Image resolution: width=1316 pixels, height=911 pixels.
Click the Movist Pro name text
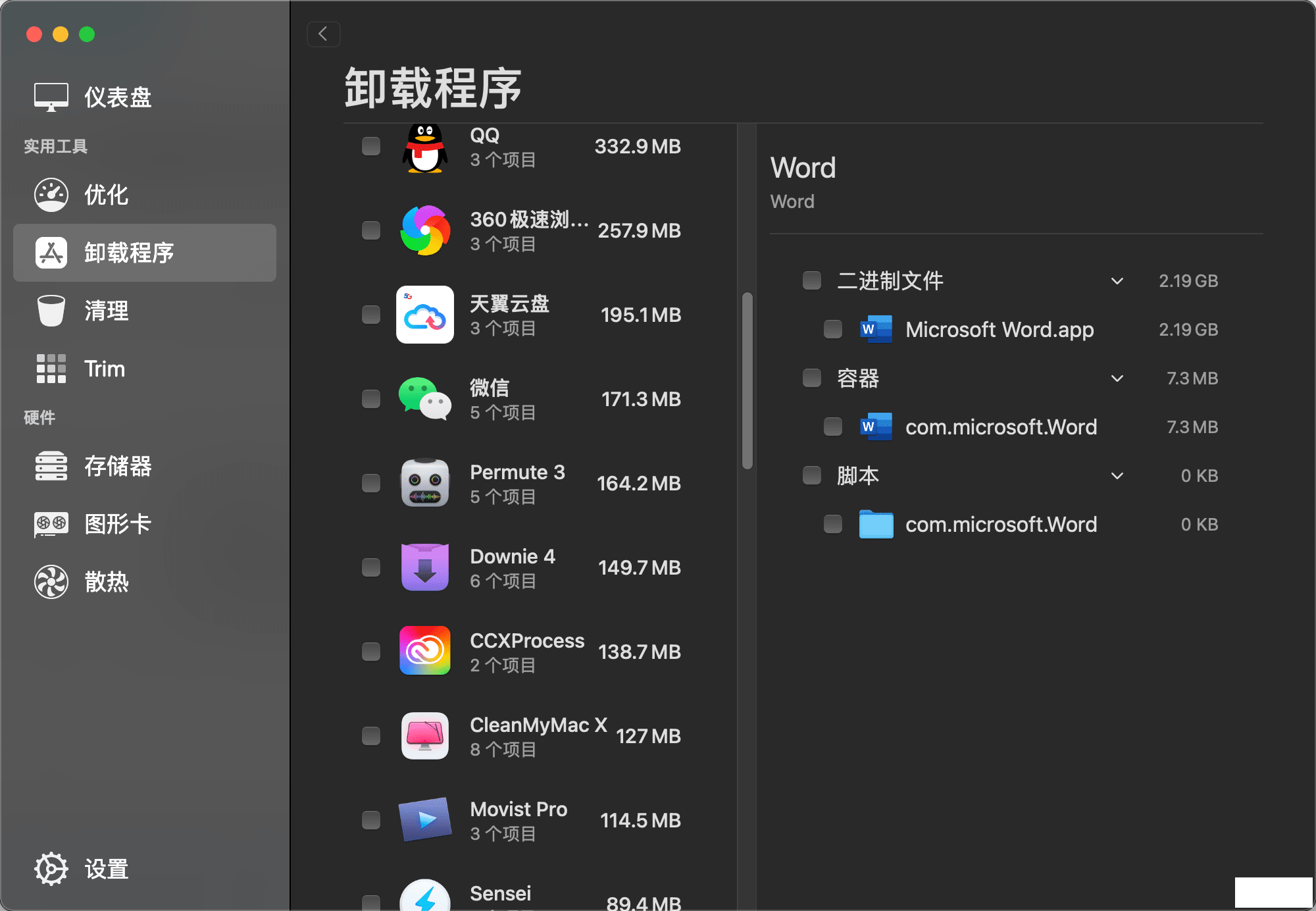coord(519,809)
